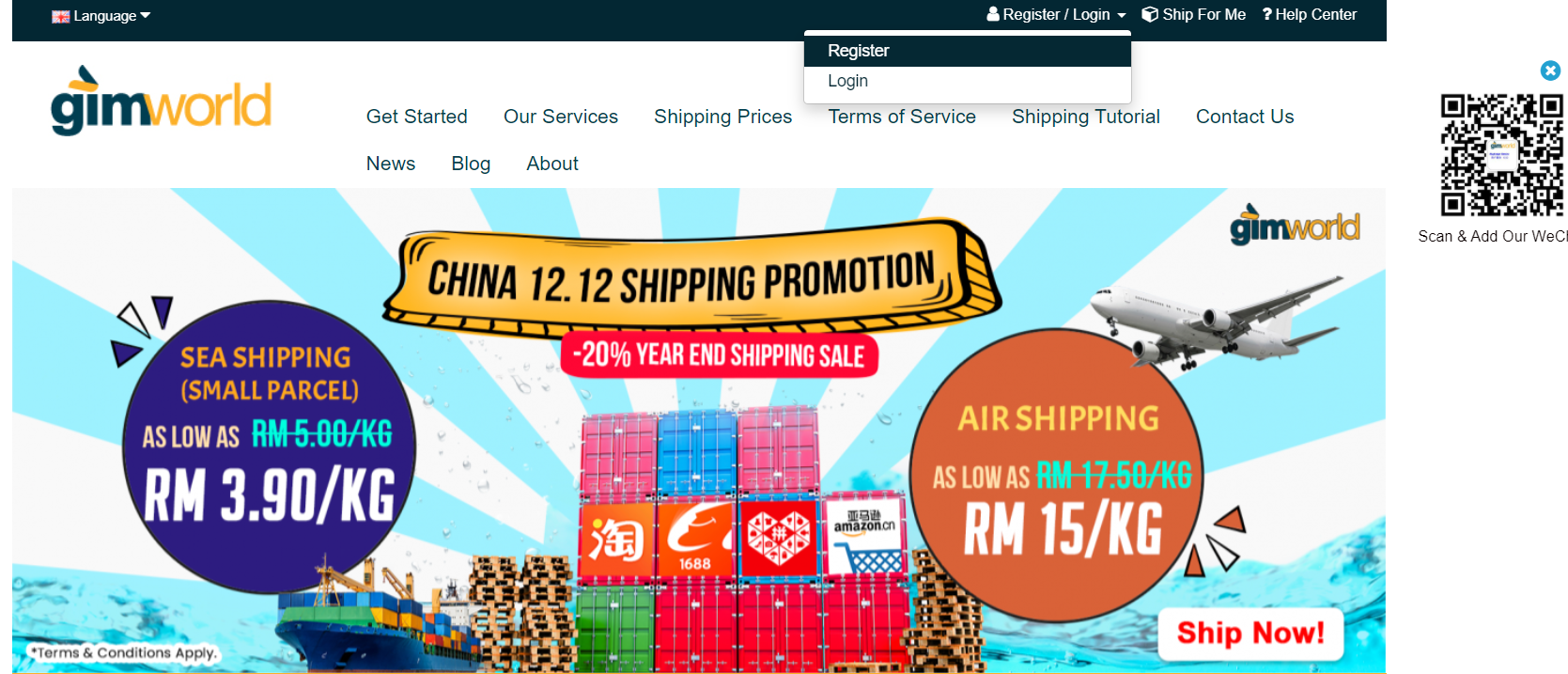
Task: Click the gimworld logo on the banner
Action: 1295,225
